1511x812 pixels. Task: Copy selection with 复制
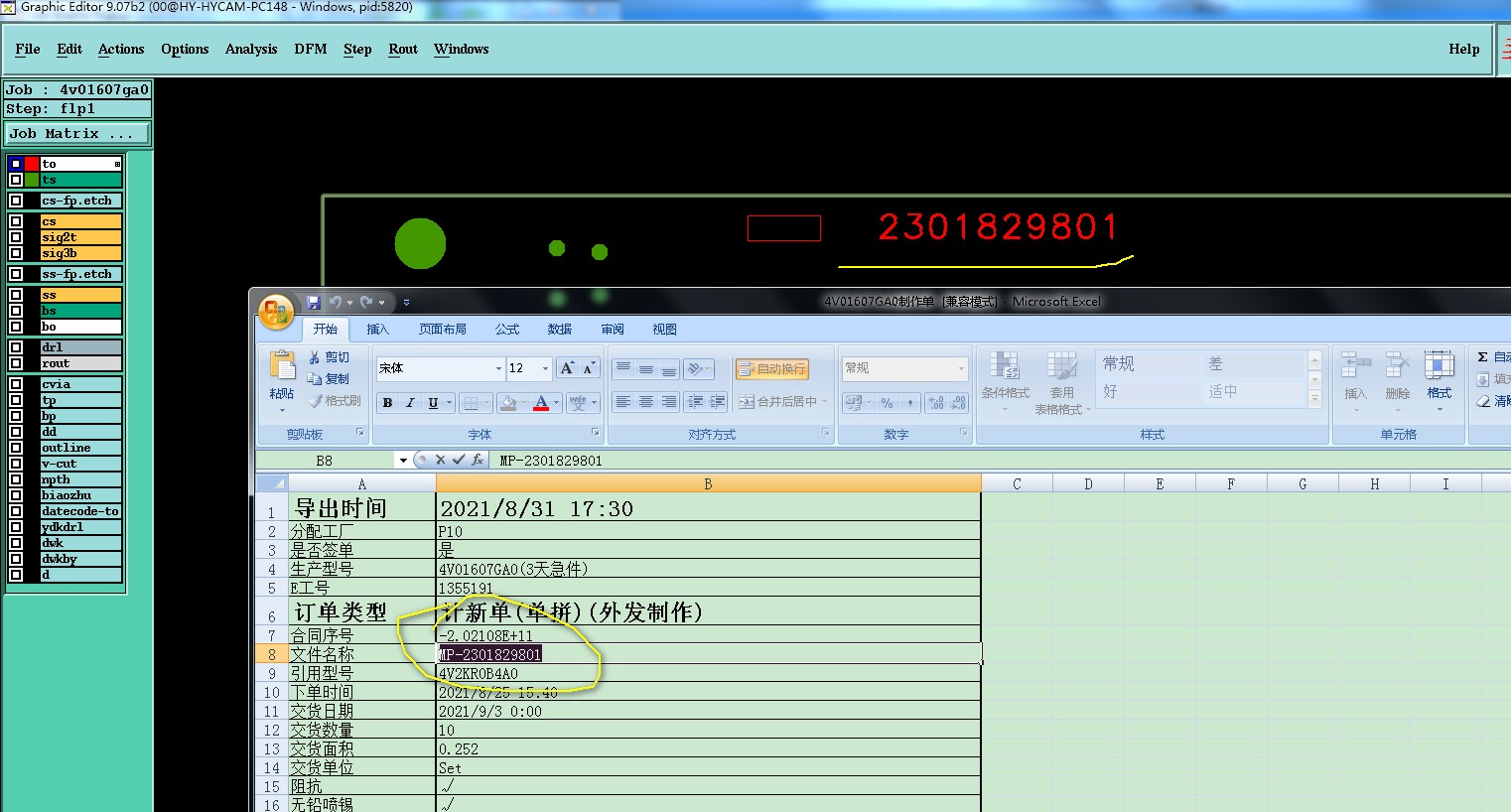[x=329, y=379]
